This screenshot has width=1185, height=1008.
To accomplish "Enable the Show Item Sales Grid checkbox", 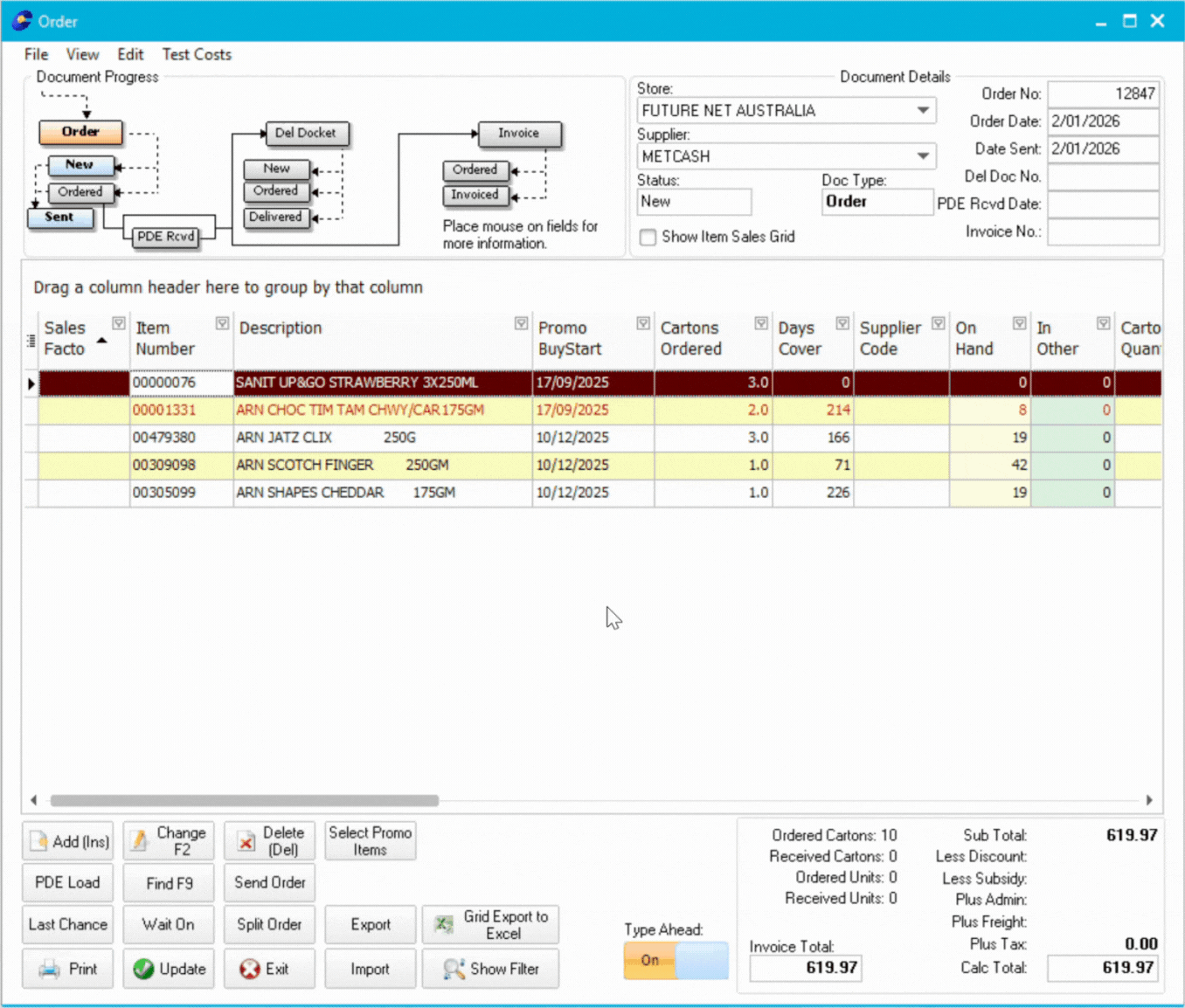I will 648,238.
